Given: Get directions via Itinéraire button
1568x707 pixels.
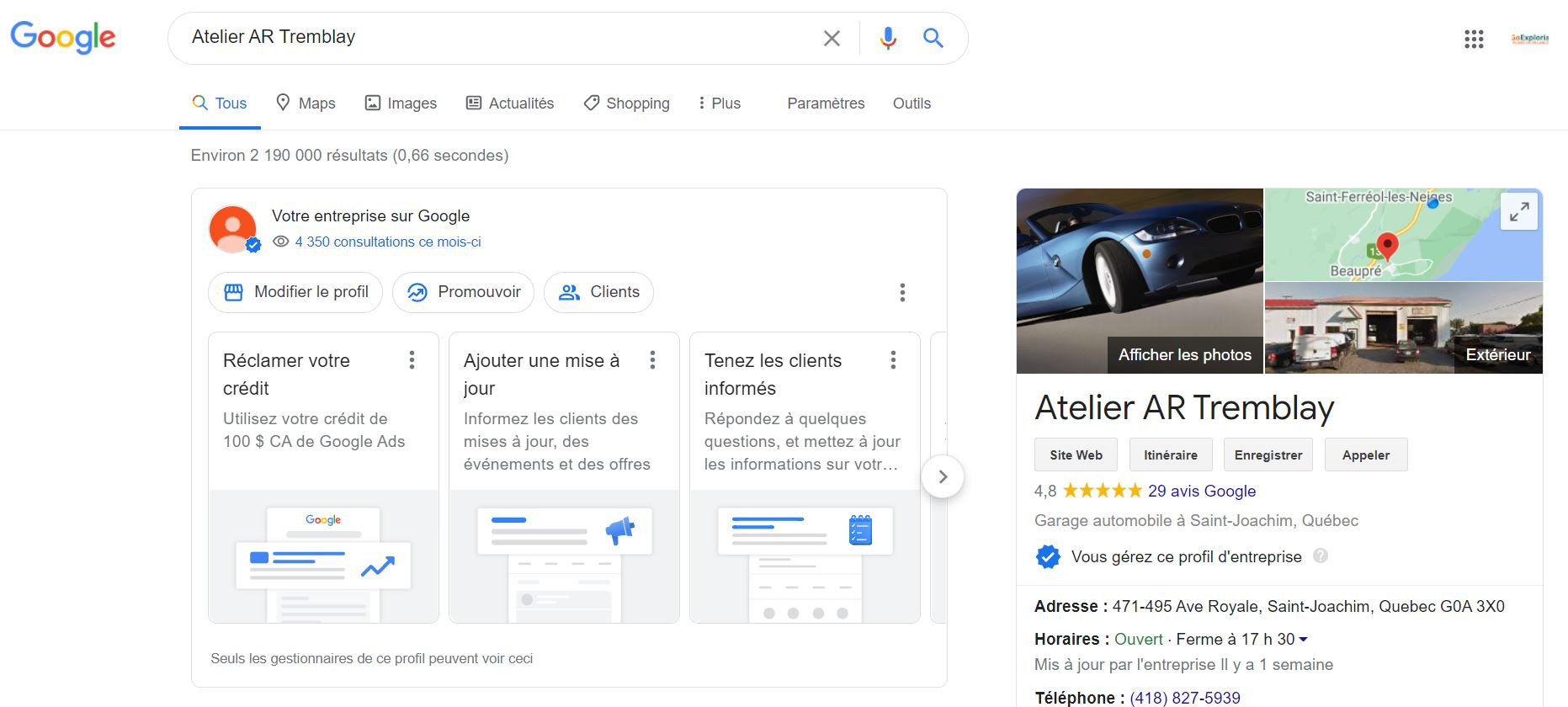Looking at the screenshot, I should click(x=1171, y=454).
